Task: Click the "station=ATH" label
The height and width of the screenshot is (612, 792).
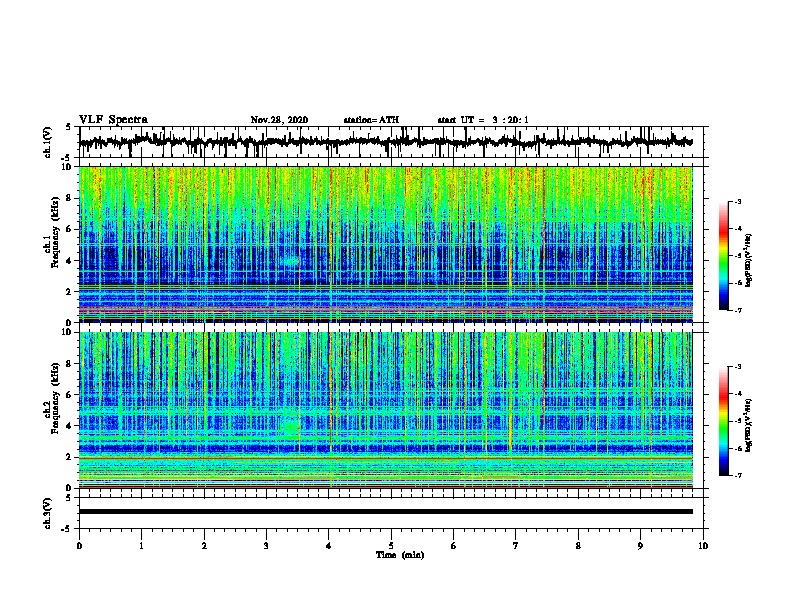Action: 371,120
